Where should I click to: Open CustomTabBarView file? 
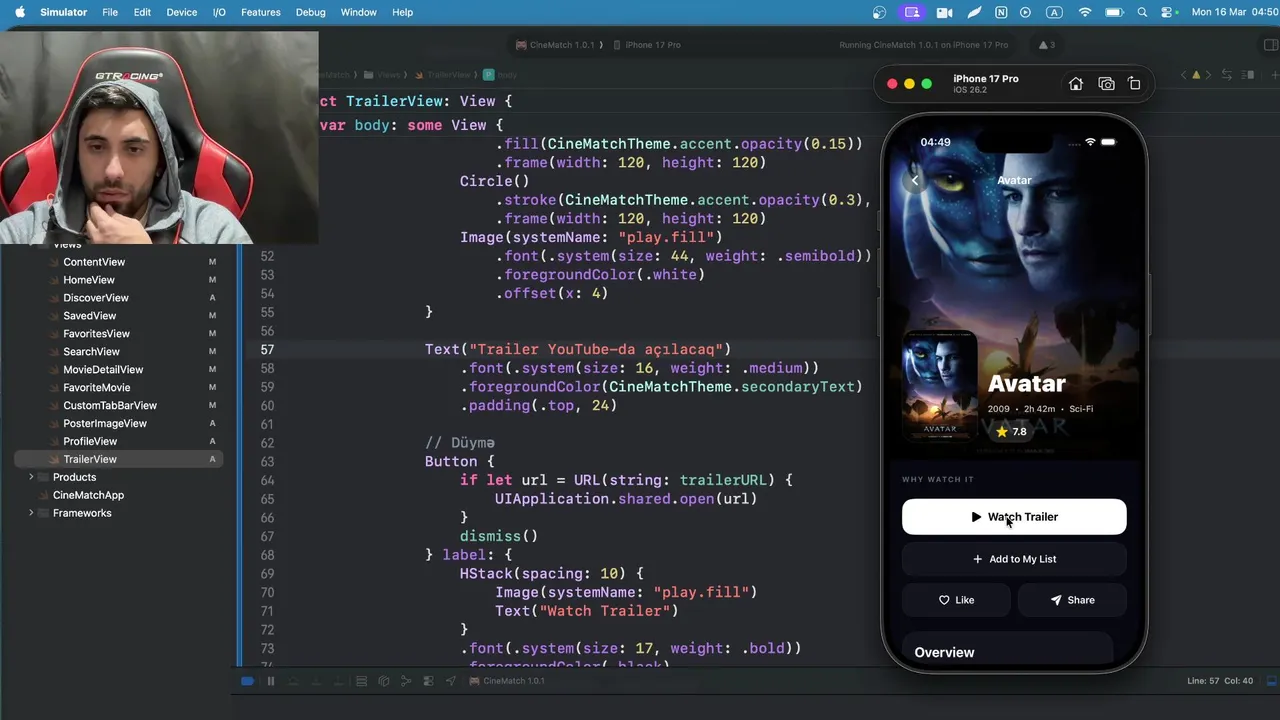110,406
